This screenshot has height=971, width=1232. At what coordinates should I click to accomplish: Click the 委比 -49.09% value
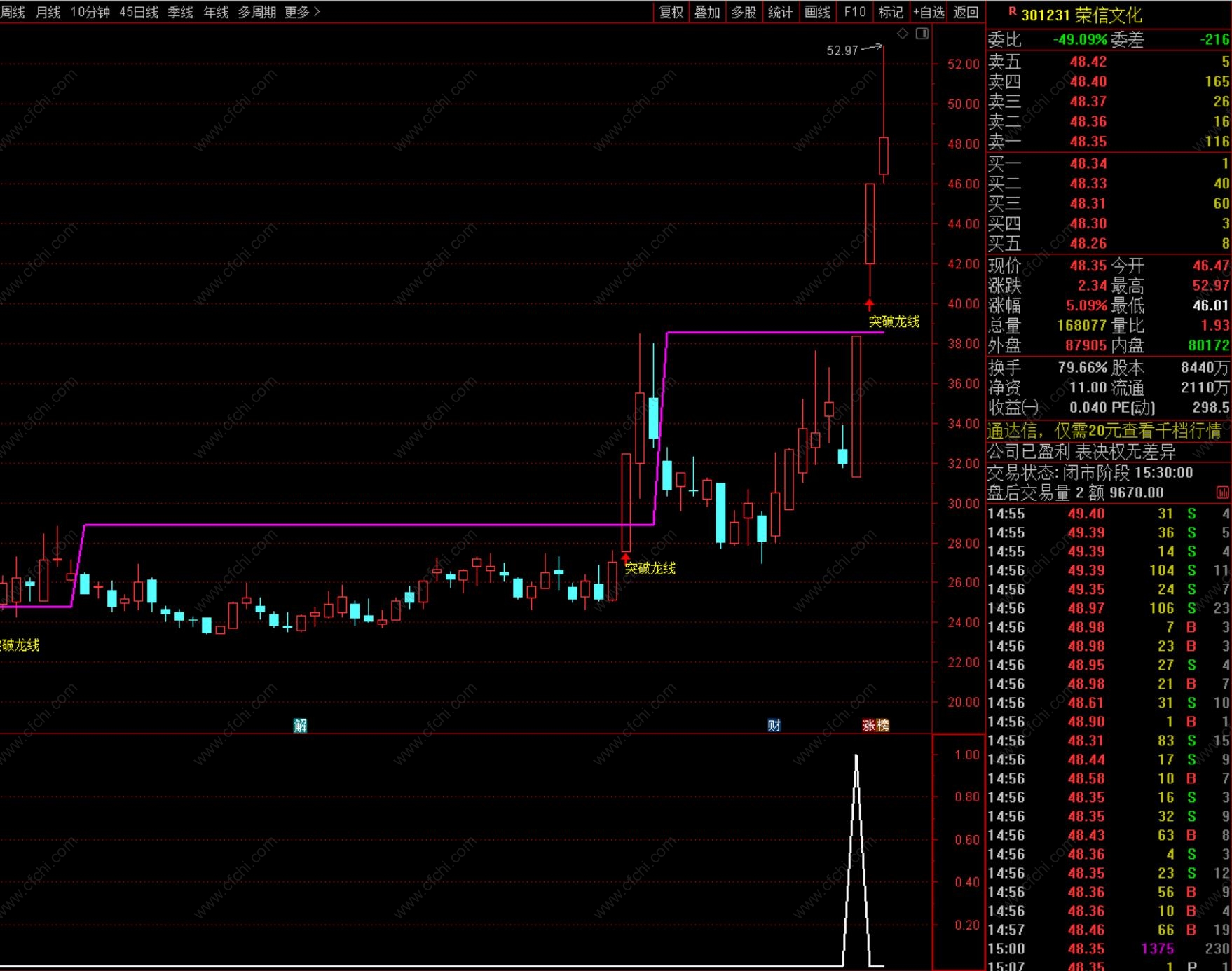[x=1080, y=40]
